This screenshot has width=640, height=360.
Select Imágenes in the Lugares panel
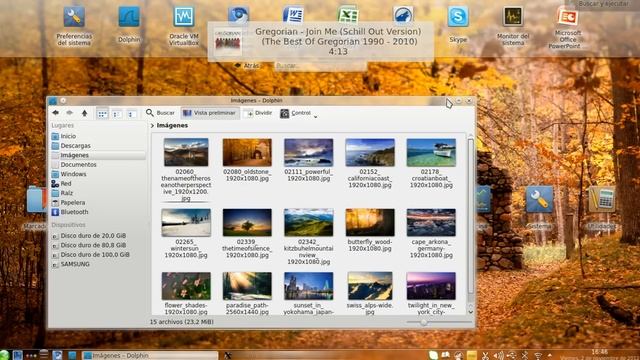(98, 155)
